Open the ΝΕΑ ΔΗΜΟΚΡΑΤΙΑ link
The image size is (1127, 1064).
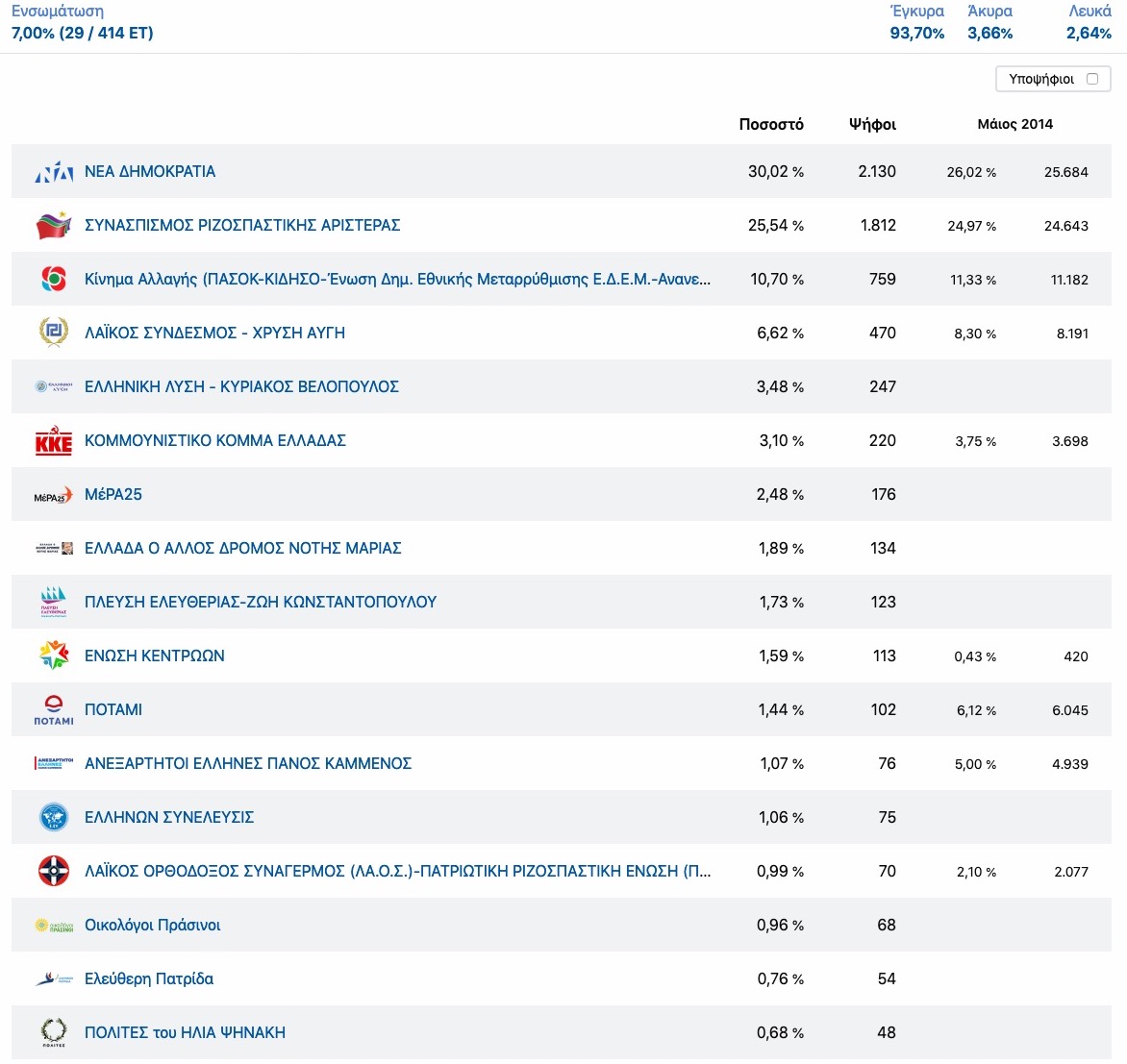coord(150,171)
